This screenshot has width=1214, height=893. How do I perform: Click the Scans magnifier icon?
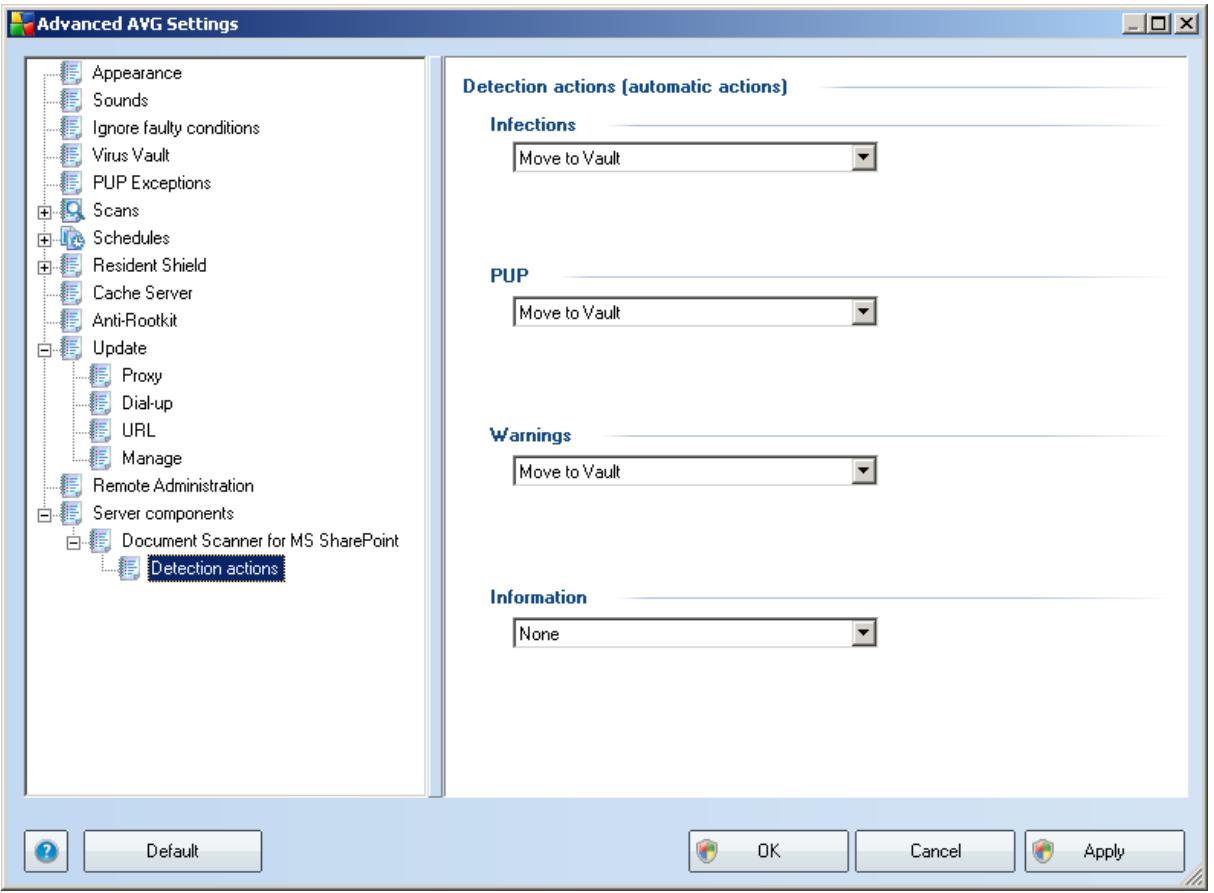point(74,211)
